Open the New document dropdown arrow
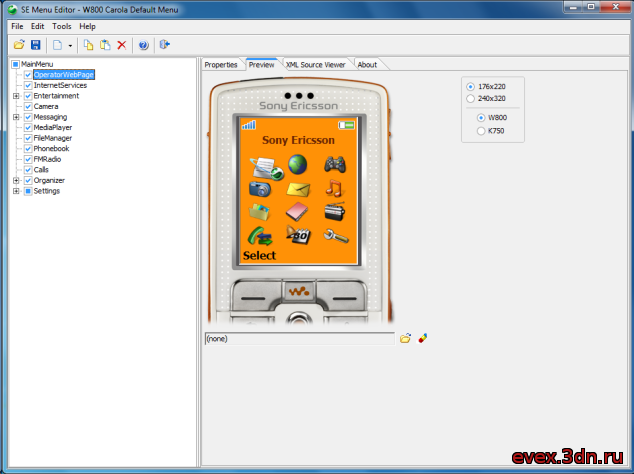Screen dimensions: 634x474 click(70, 46)
